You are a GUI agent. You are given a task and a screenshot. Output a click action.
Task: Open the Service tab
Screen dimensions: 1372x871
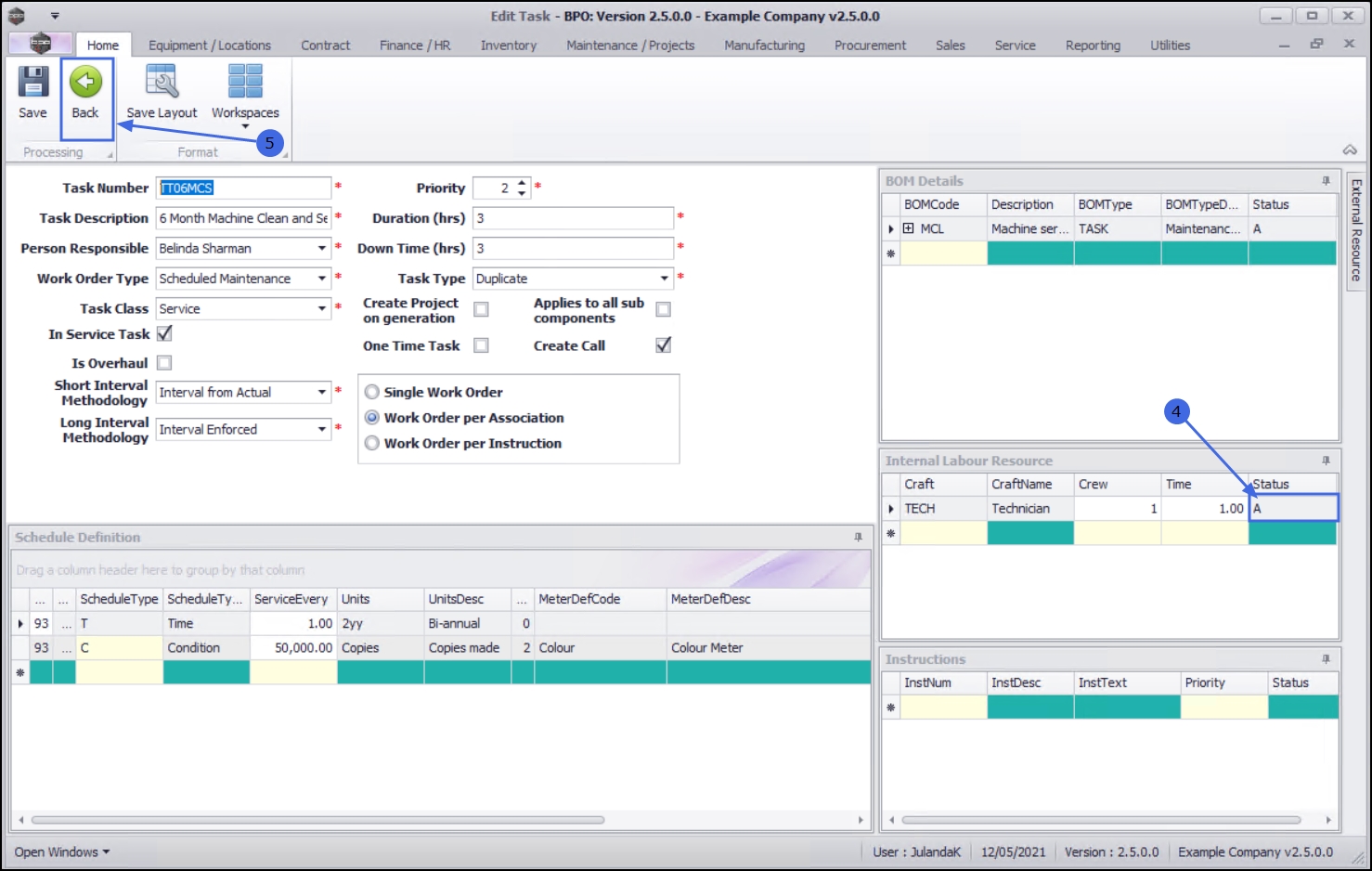(x=1015, y=45)
